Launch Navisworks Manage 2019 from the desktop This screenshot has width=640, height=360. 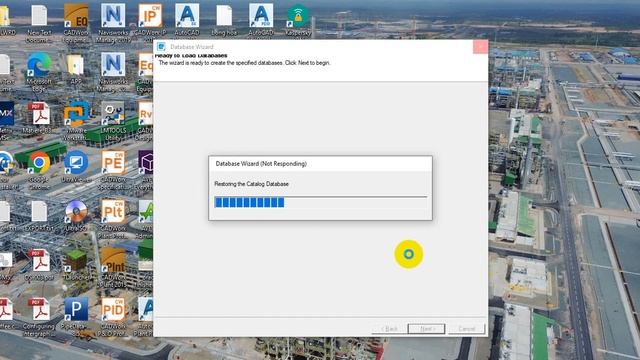pyautogui.click(x=113, y=16)
